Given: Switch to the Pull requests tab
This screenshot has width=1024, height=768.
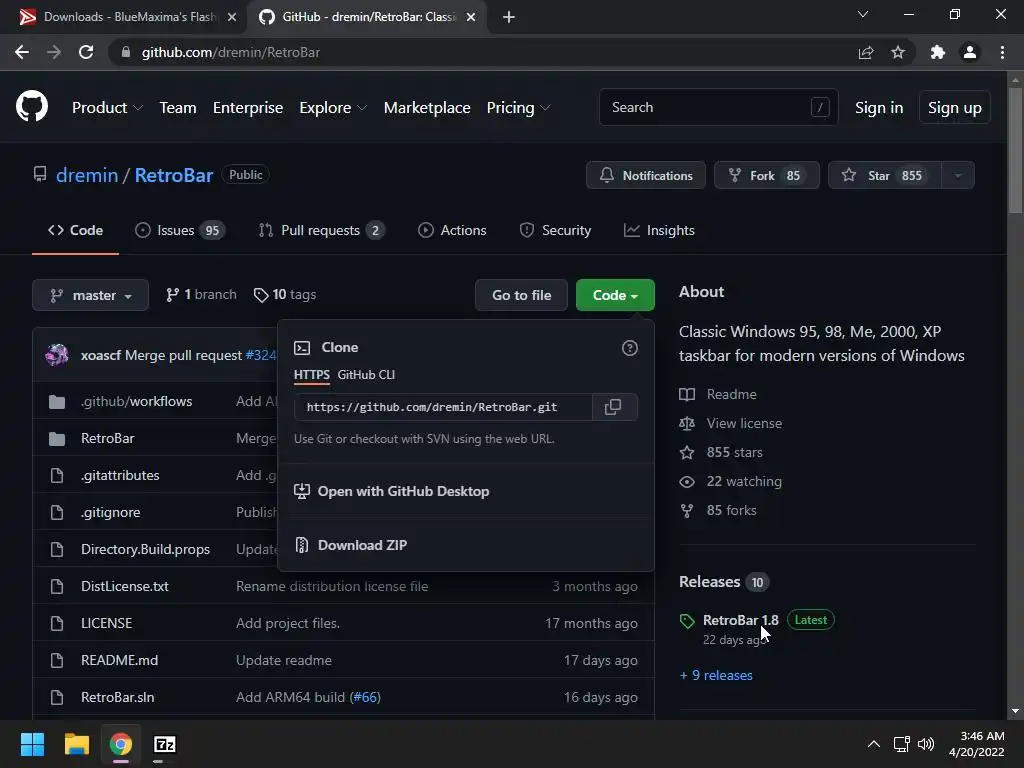Looking at the screenshot, I should pyautogui.click(x=321, y=230).
